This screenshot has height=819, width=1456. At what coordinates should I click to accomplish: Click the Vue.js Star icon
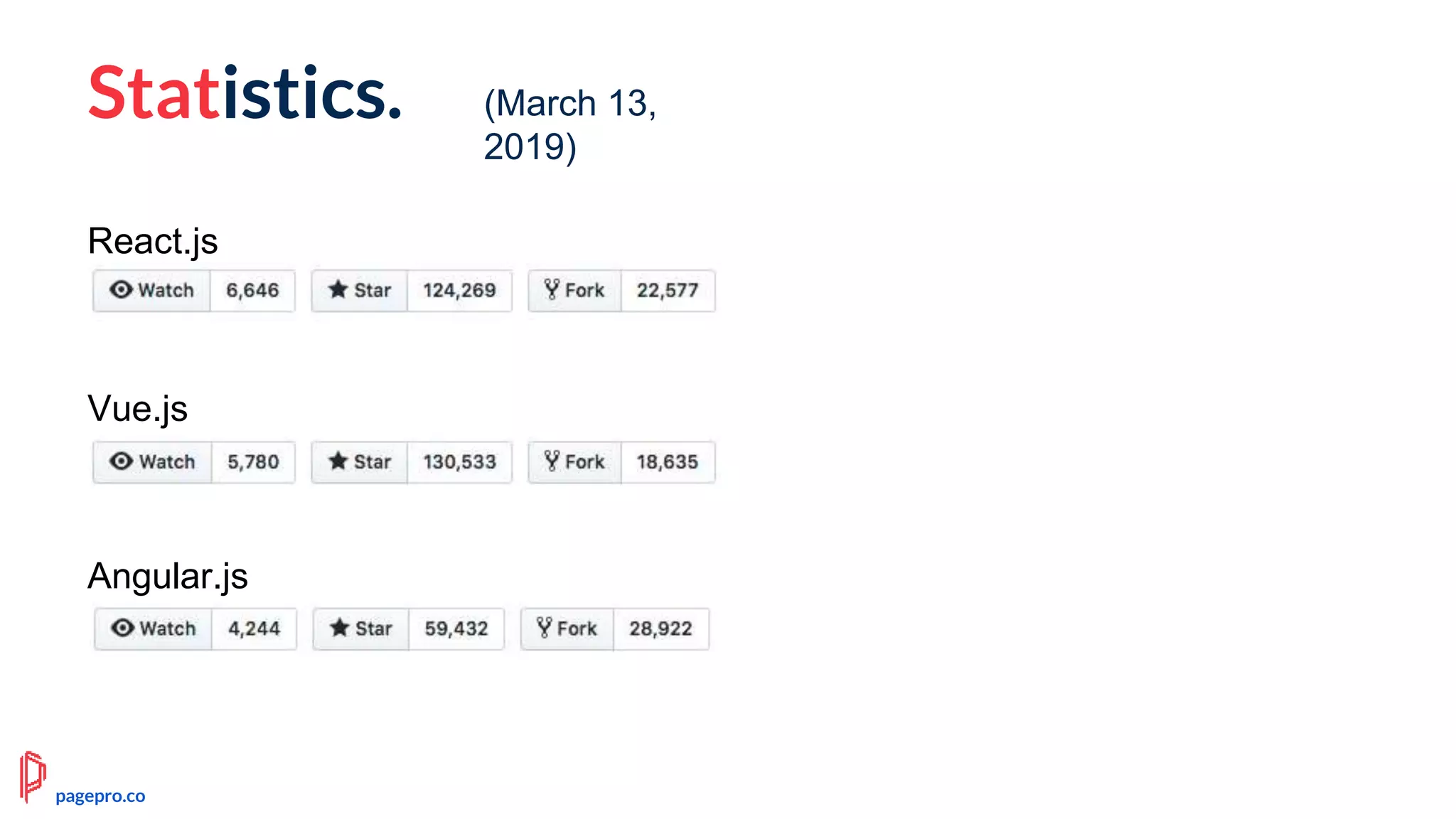[x=338, y=461]
